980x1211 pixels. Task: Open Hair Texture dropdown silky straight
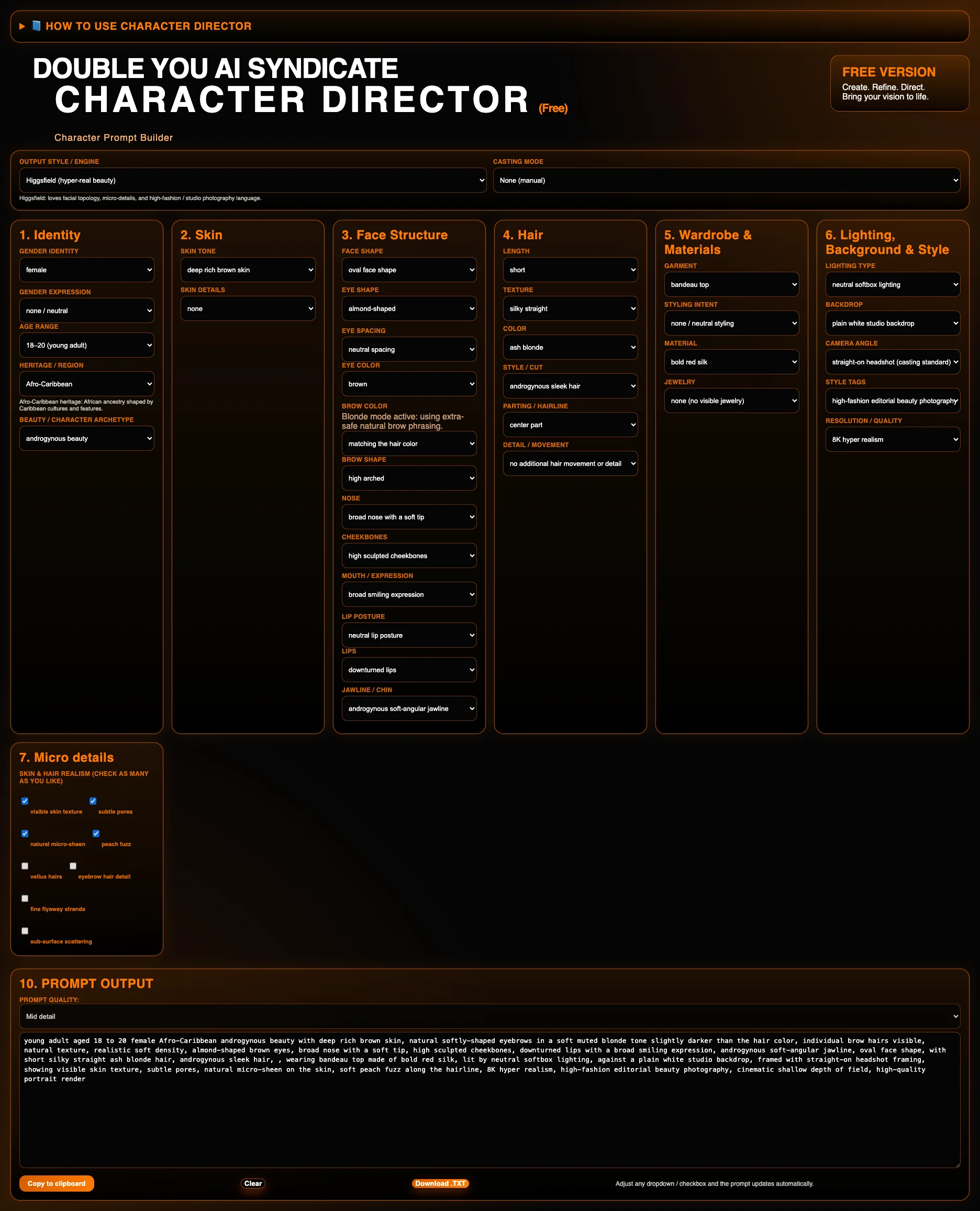[570, 308]
